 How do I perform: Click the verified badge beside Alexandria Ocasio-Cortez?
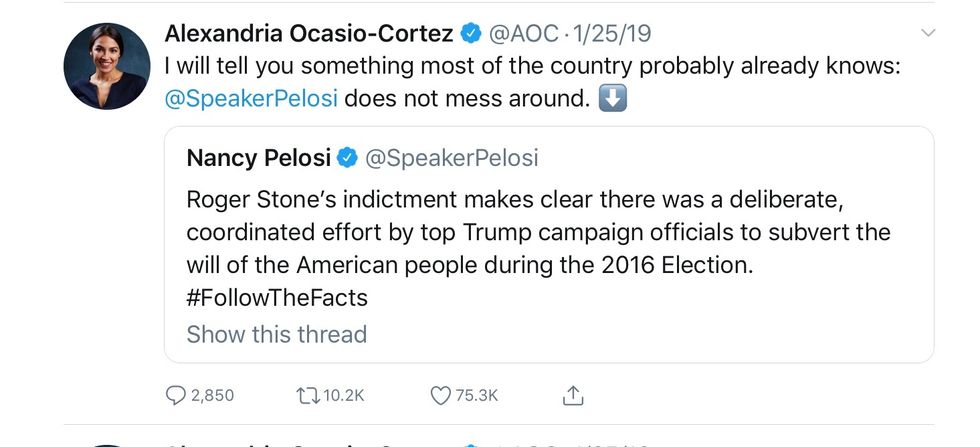[x=470, y=34]
